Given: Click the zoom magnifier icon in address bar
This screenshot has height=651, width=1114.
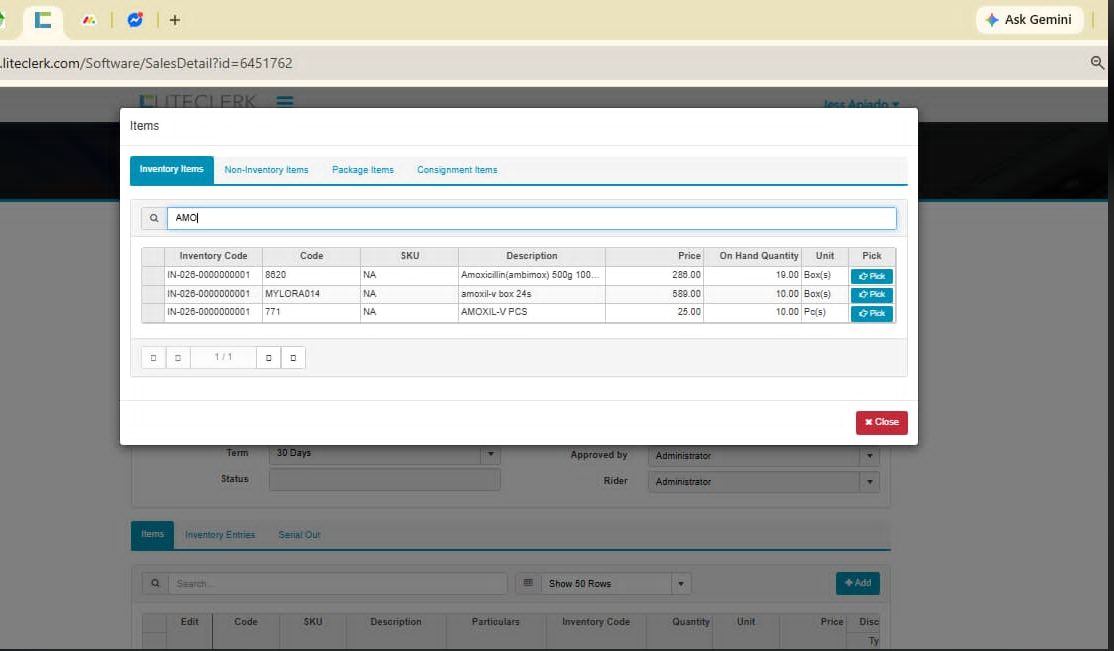Looking at the screenshot, I should [x=1097, y=63].
